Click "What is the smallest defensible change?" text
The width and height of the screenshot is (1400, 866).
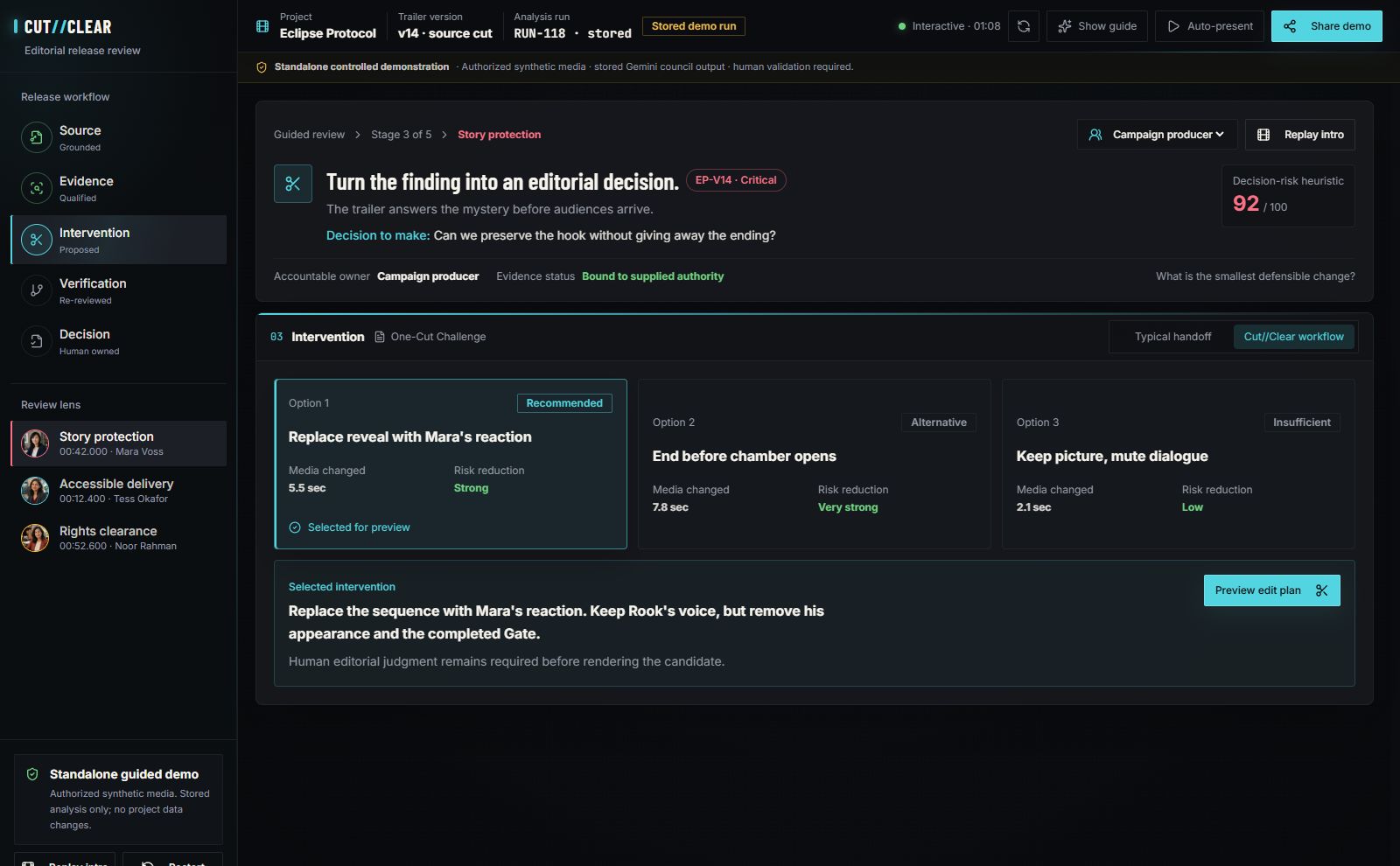coord(1256,276)
